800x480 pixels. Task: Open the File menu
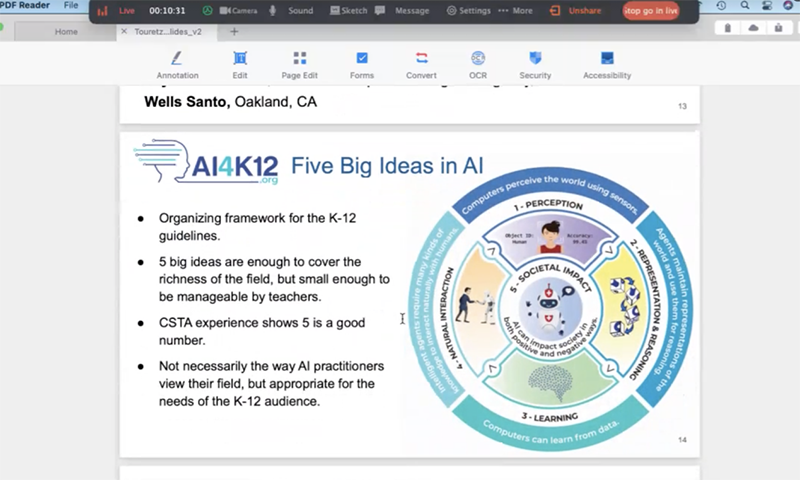pyautogui.click(x=71, y=6)
